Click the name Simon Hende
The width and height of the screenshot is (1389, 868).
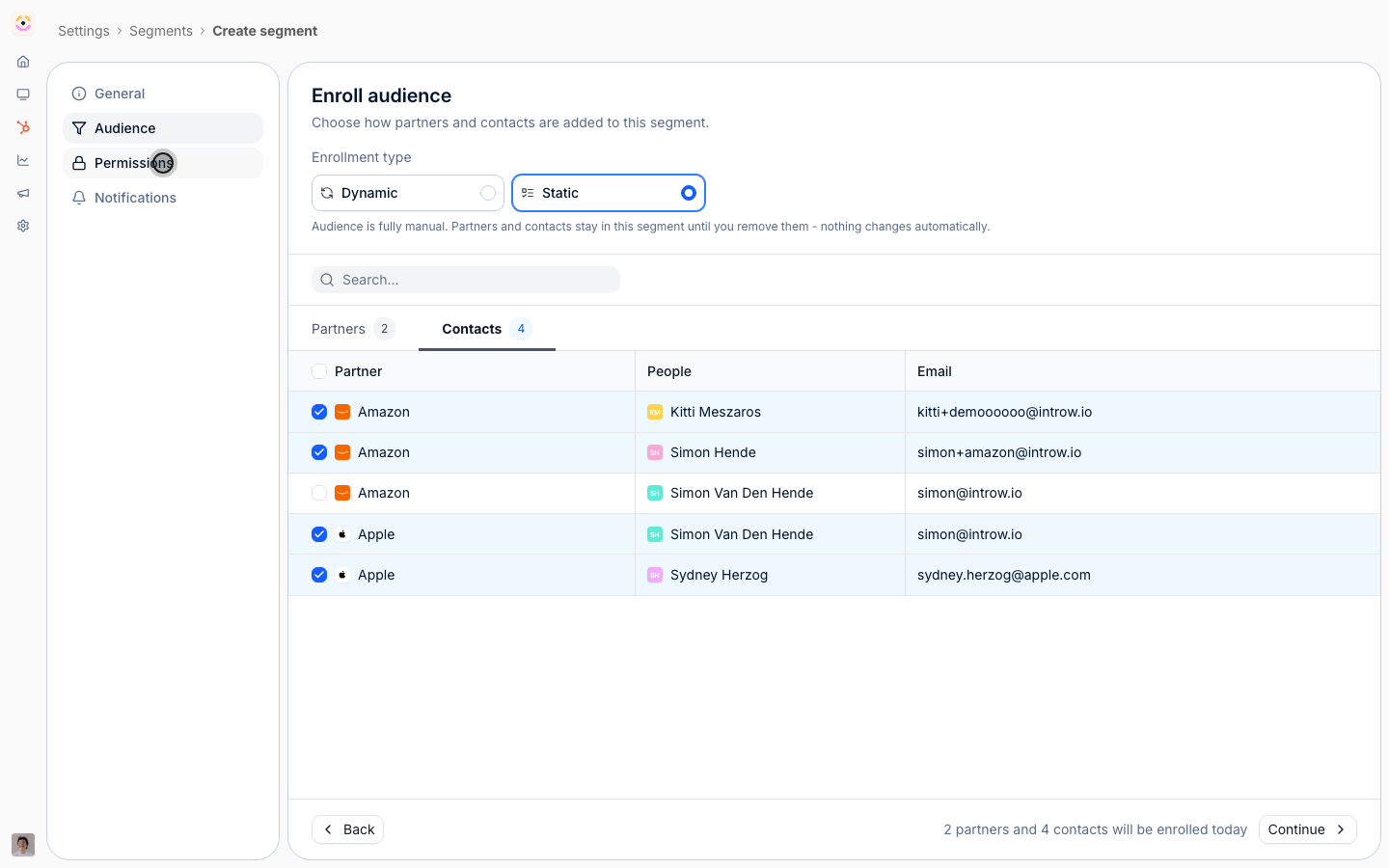(713, 452)
